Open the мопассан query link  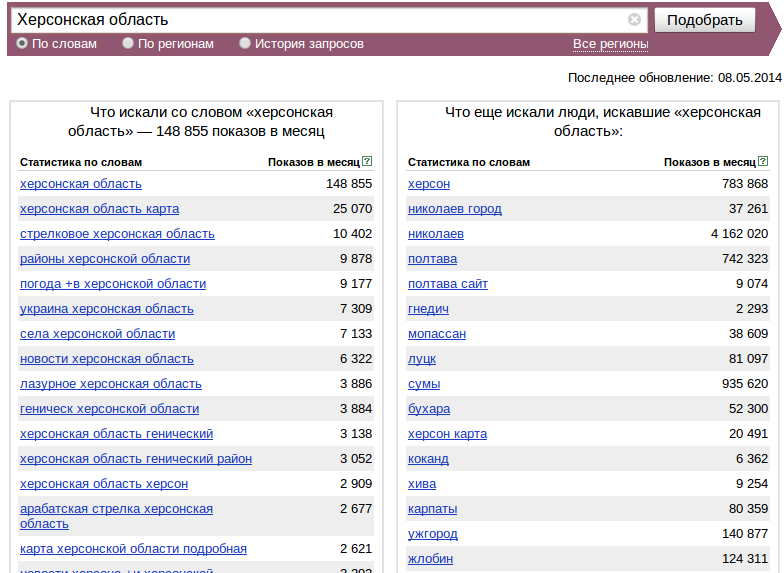pyautogui.click(x=437, y=334)
